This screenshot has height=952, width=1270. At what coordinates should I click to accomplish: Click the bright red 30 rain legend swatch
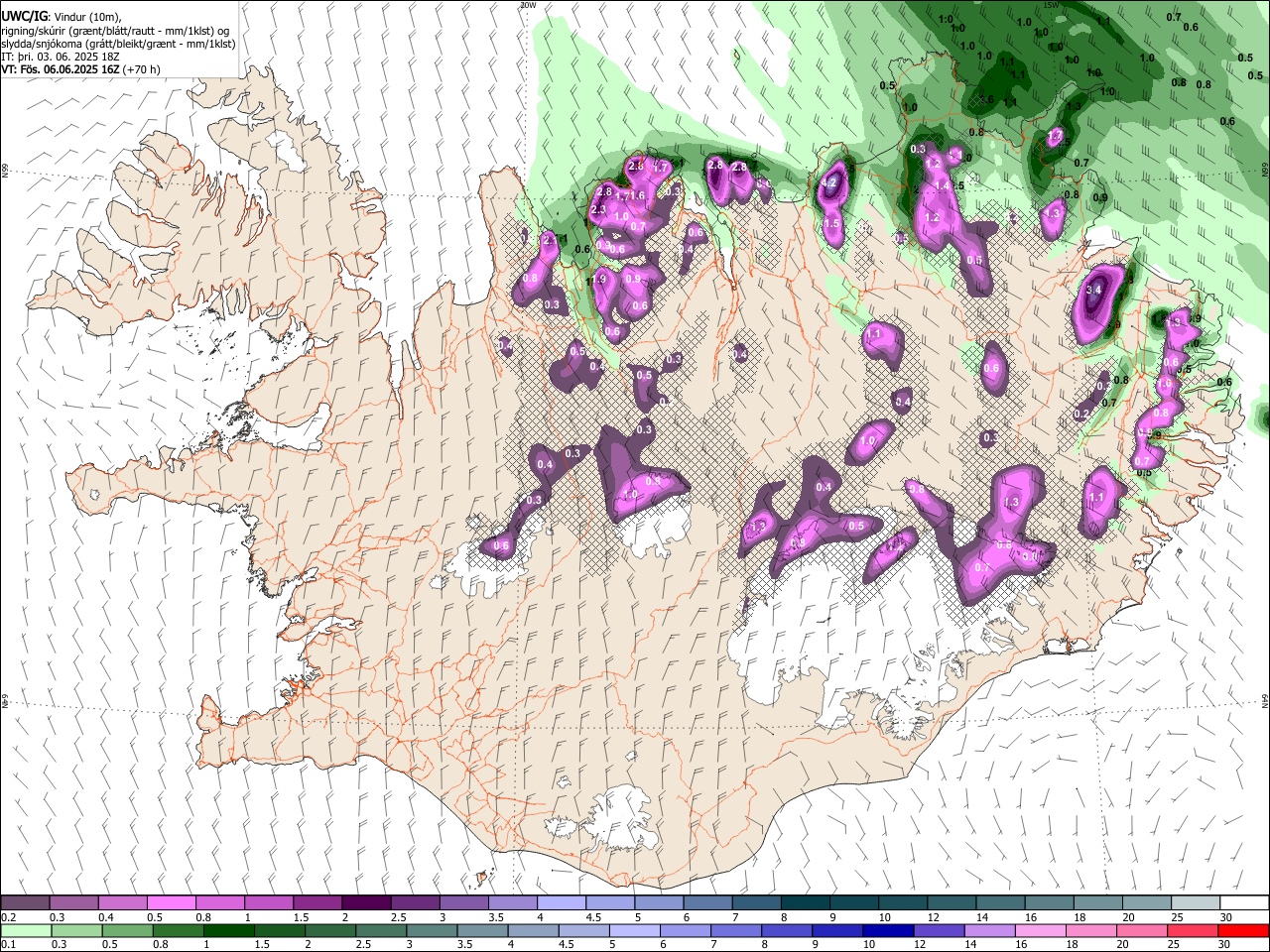pos(1243,931)
